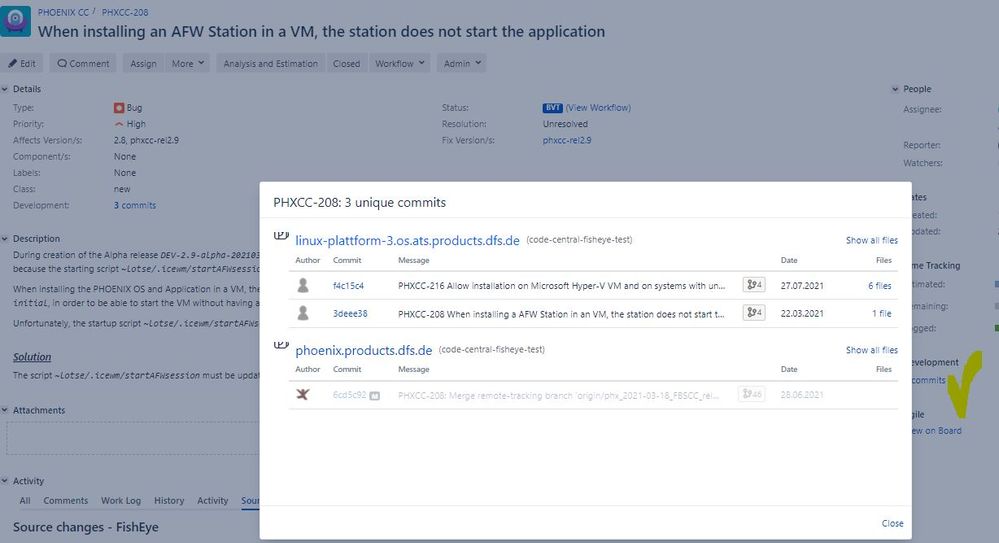Collapse the Activity section

point(5,481)
